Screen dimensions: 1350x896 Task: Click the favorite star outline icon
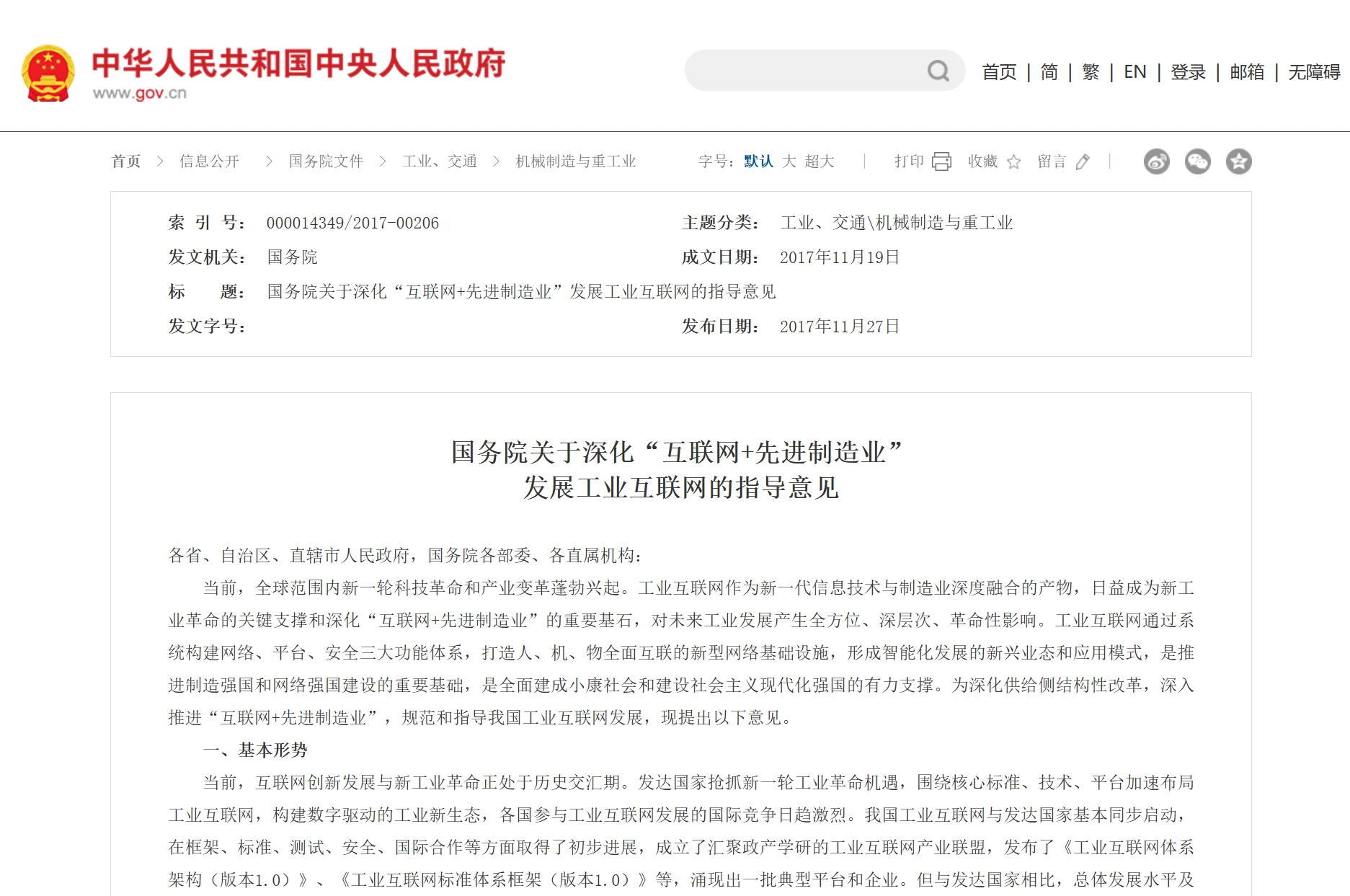pos(1013,161)
